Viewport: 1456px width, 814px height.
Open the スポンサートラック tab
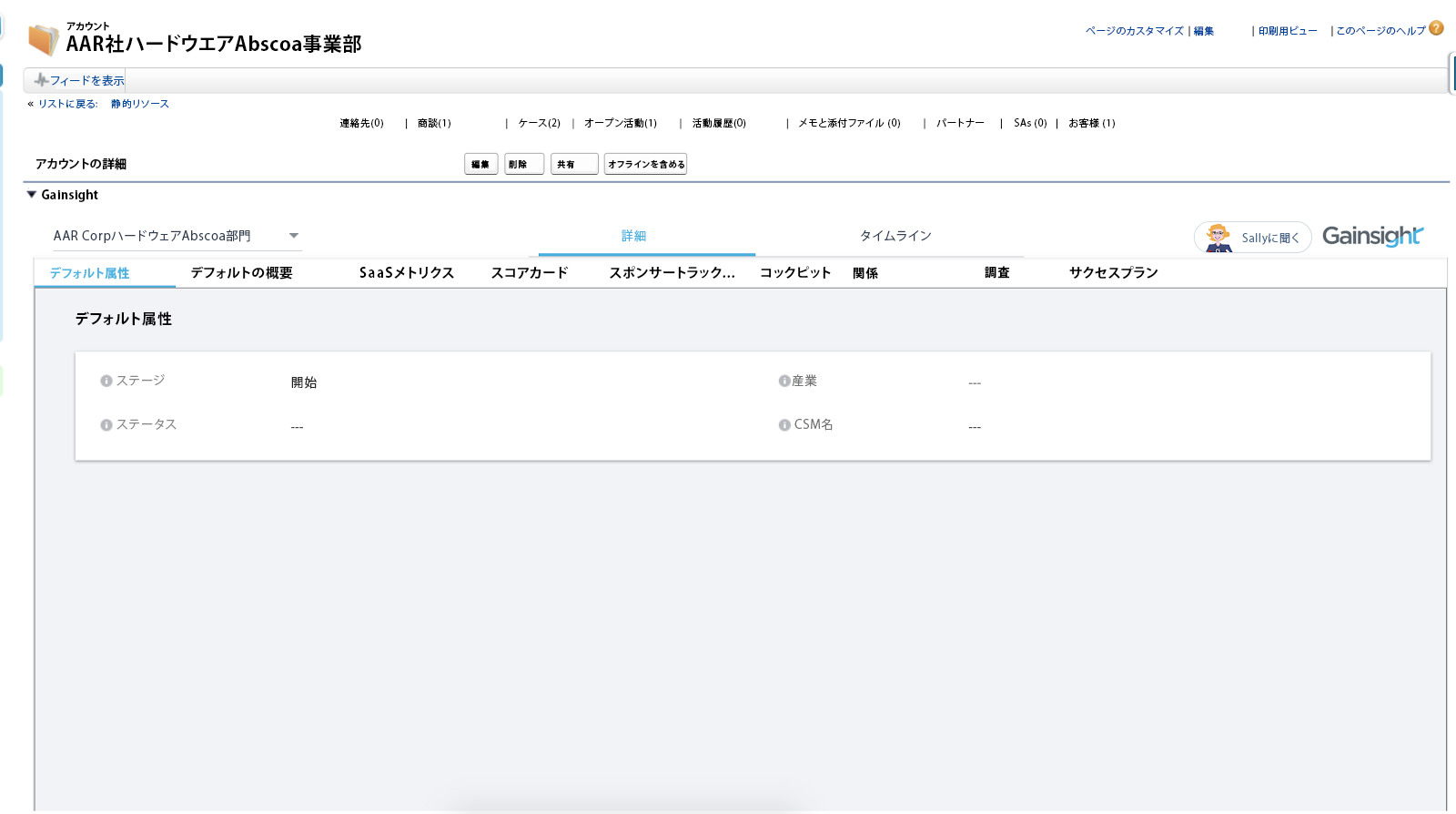(672, 273)
